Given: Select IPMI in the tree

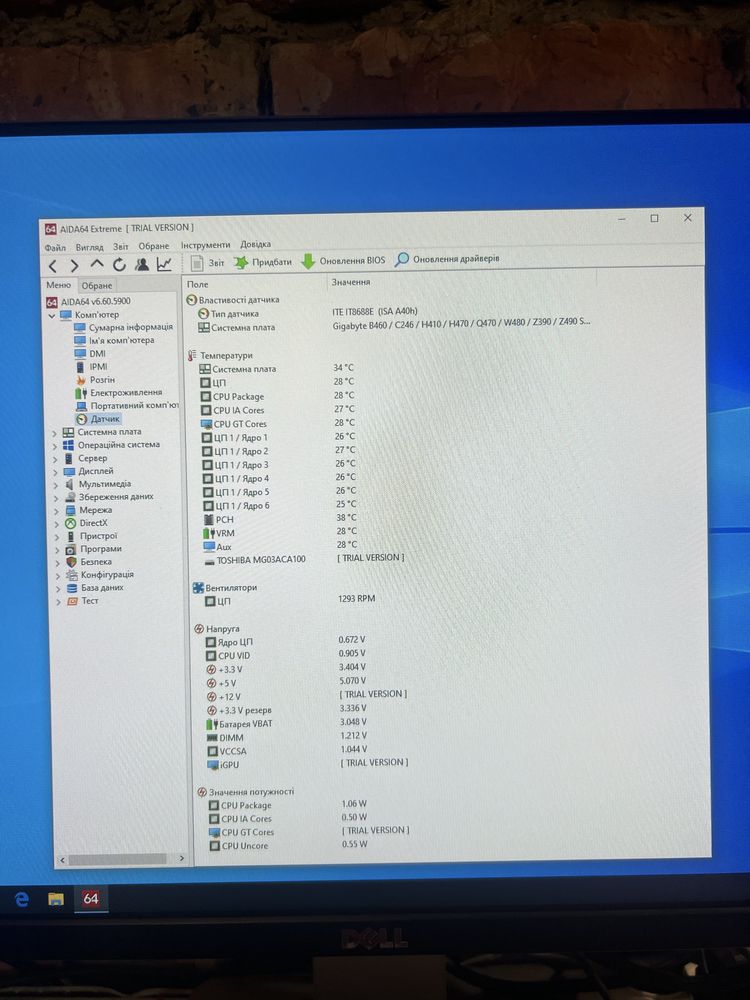Looking at the screenshot, I should (x=91, y=367).
